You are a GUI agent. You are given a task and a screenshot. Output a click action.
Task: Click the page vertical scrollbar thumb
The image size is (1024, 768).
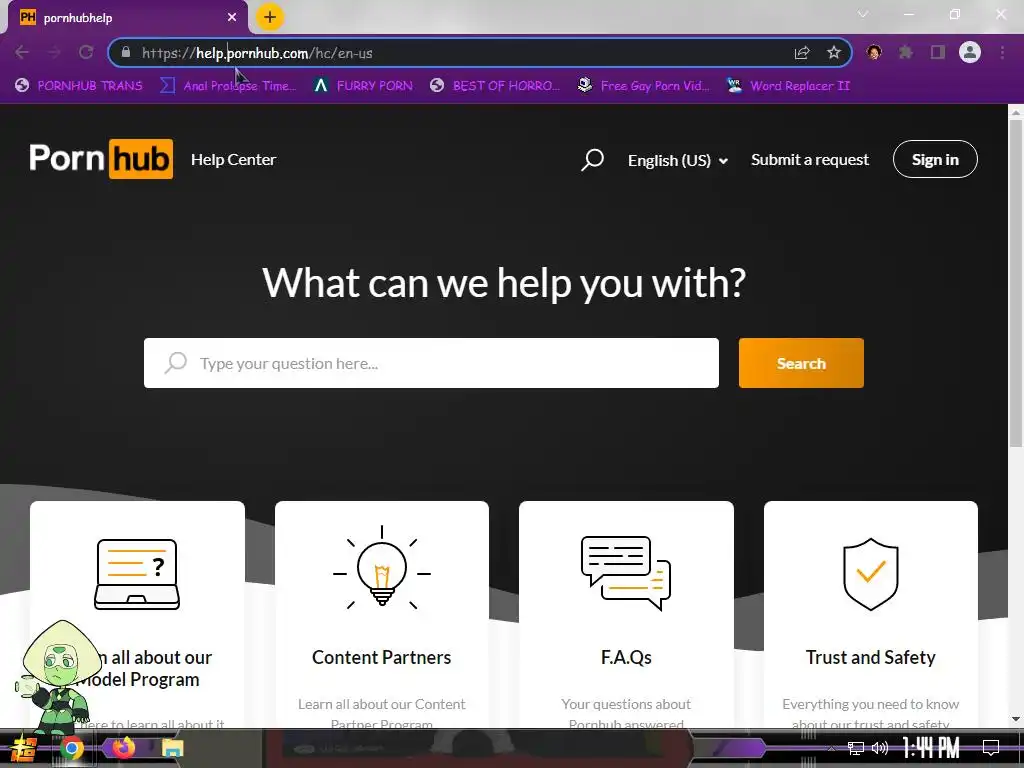pos(1016,284)
